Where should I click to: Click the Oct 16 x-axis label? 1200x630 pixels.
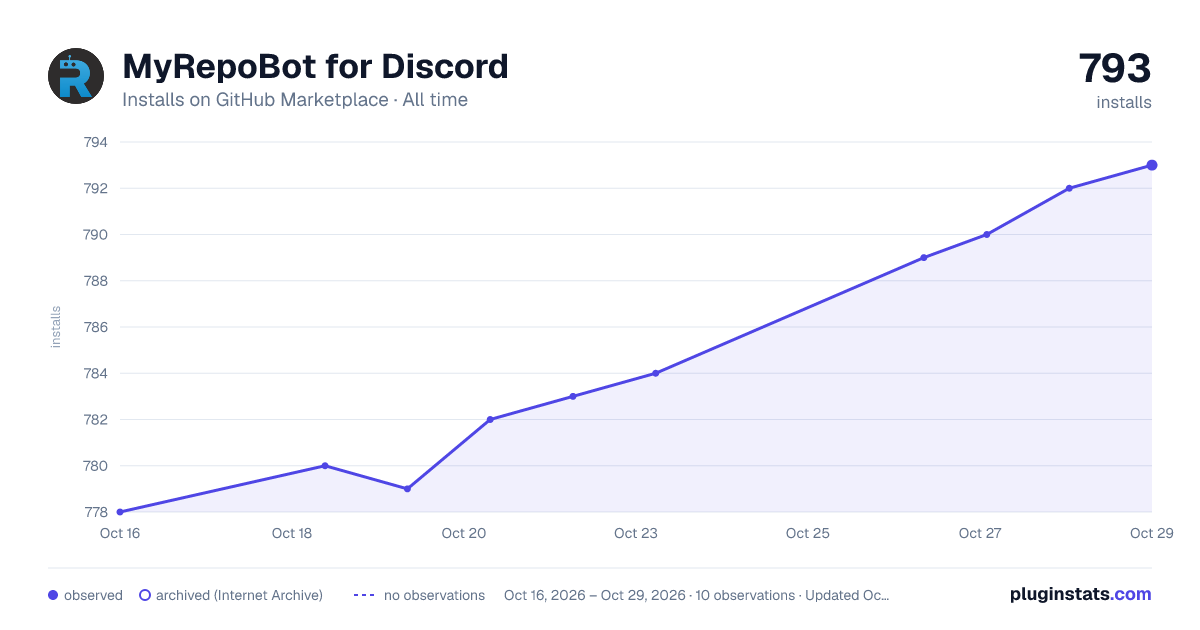120,533
